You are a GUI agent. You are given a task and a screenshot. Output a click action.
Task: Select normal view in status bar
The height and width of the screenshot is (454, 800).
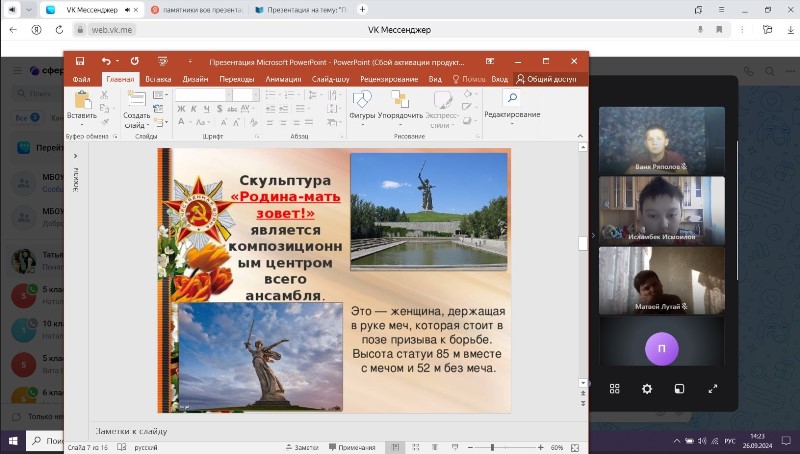[395, 447]
